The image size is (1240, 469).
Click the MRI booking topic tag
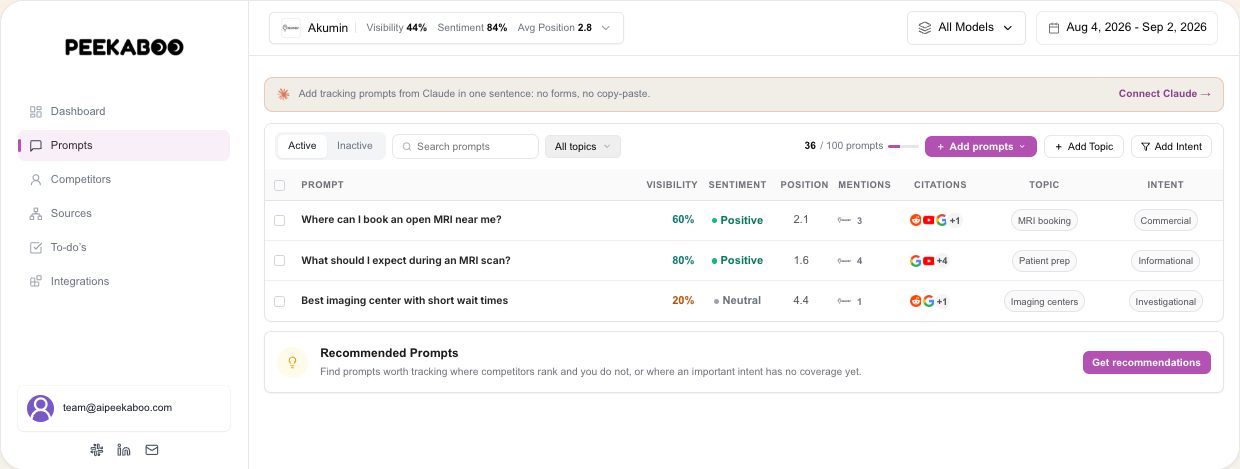[x=1043, y=220]
